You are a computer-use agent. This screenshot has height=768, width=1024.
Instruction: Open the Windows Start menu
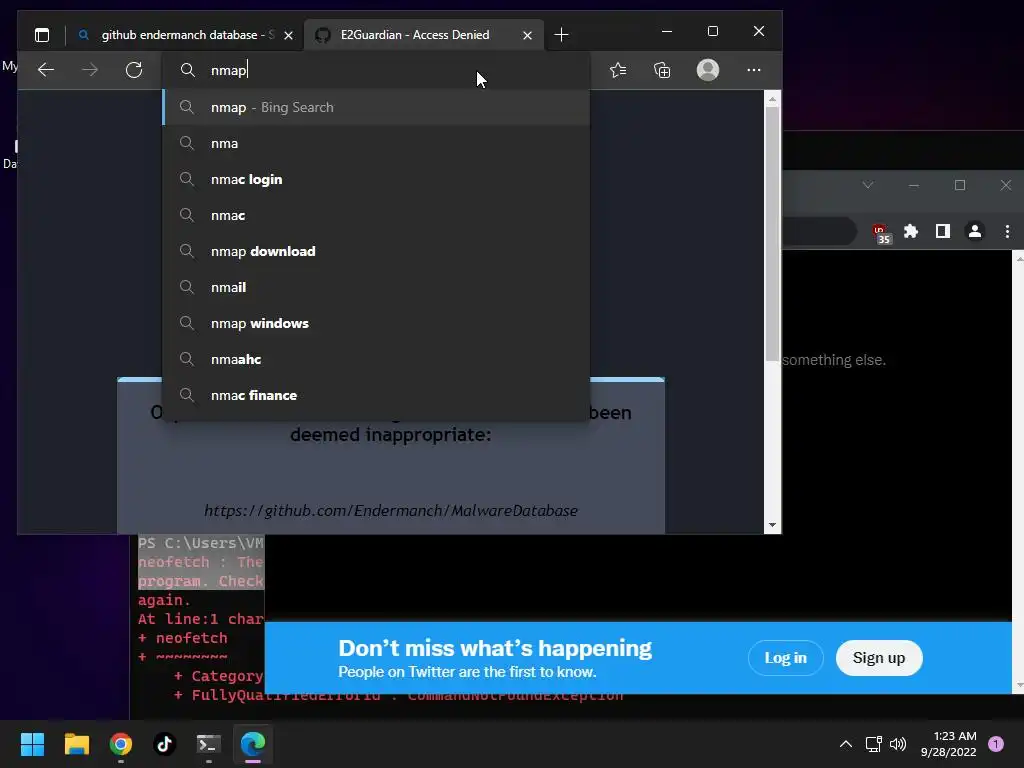click(x=32, y=744)
